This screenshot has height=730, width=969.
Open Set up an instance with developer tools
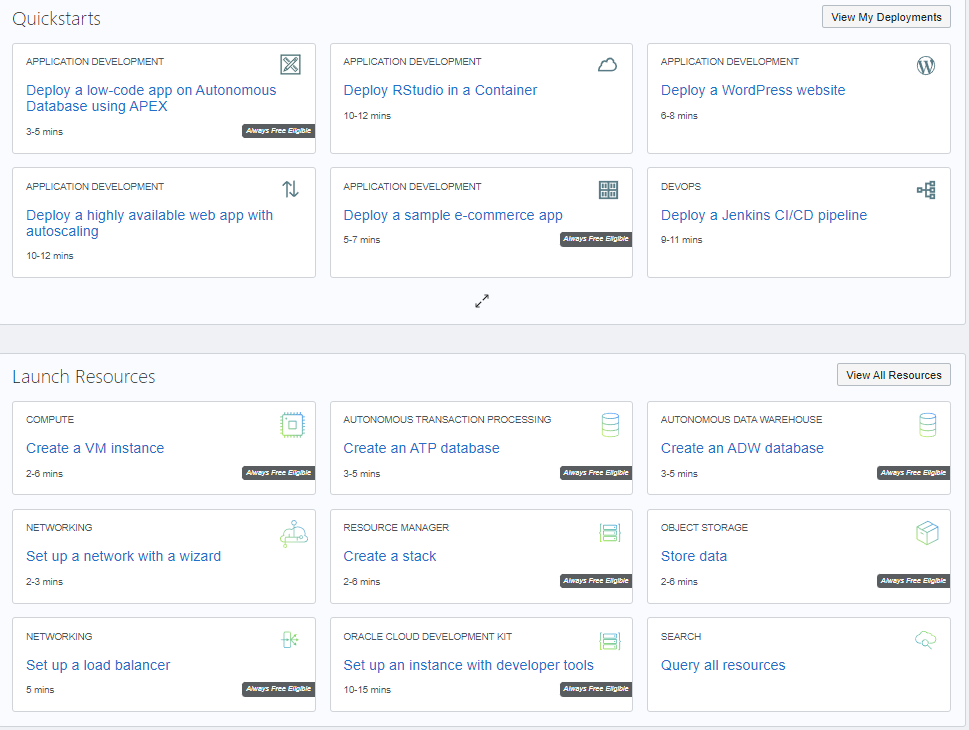[x=468, y=665]
